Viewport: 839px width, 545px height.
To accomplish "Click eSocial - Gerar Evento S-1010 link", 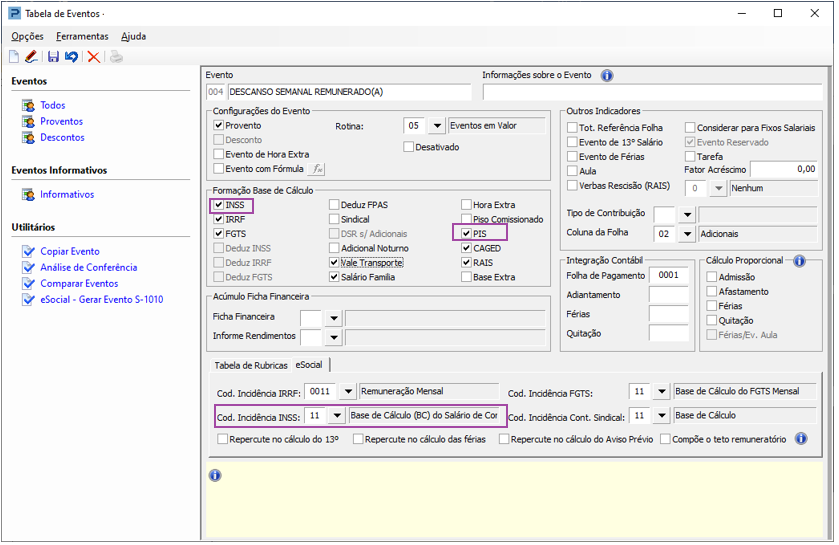I will 102,300.
